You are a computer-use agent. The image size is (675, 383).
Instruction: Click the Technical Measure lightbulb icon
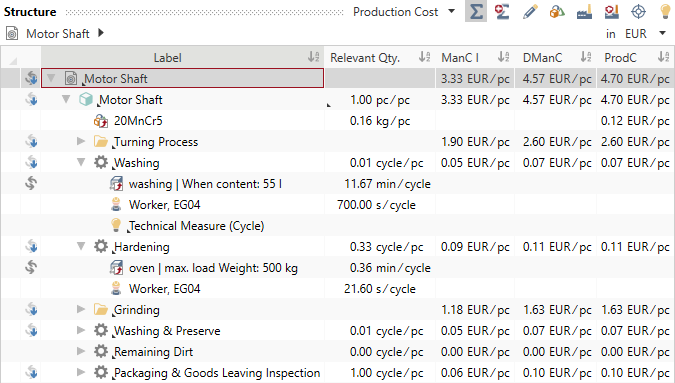(116, 225)
